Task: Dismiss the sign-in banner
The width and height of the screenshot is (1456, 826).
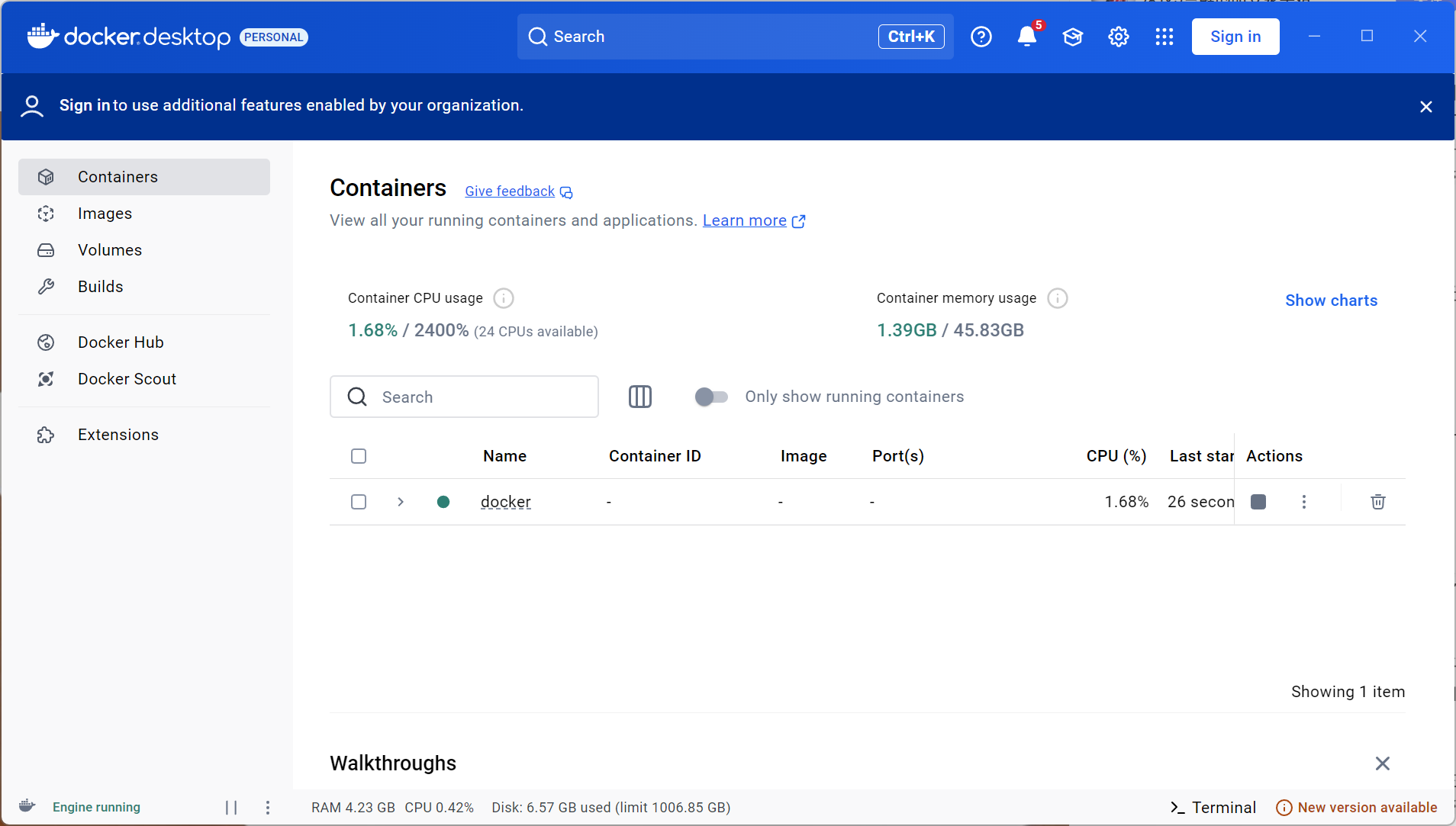Action: (x=1425, y=107)
